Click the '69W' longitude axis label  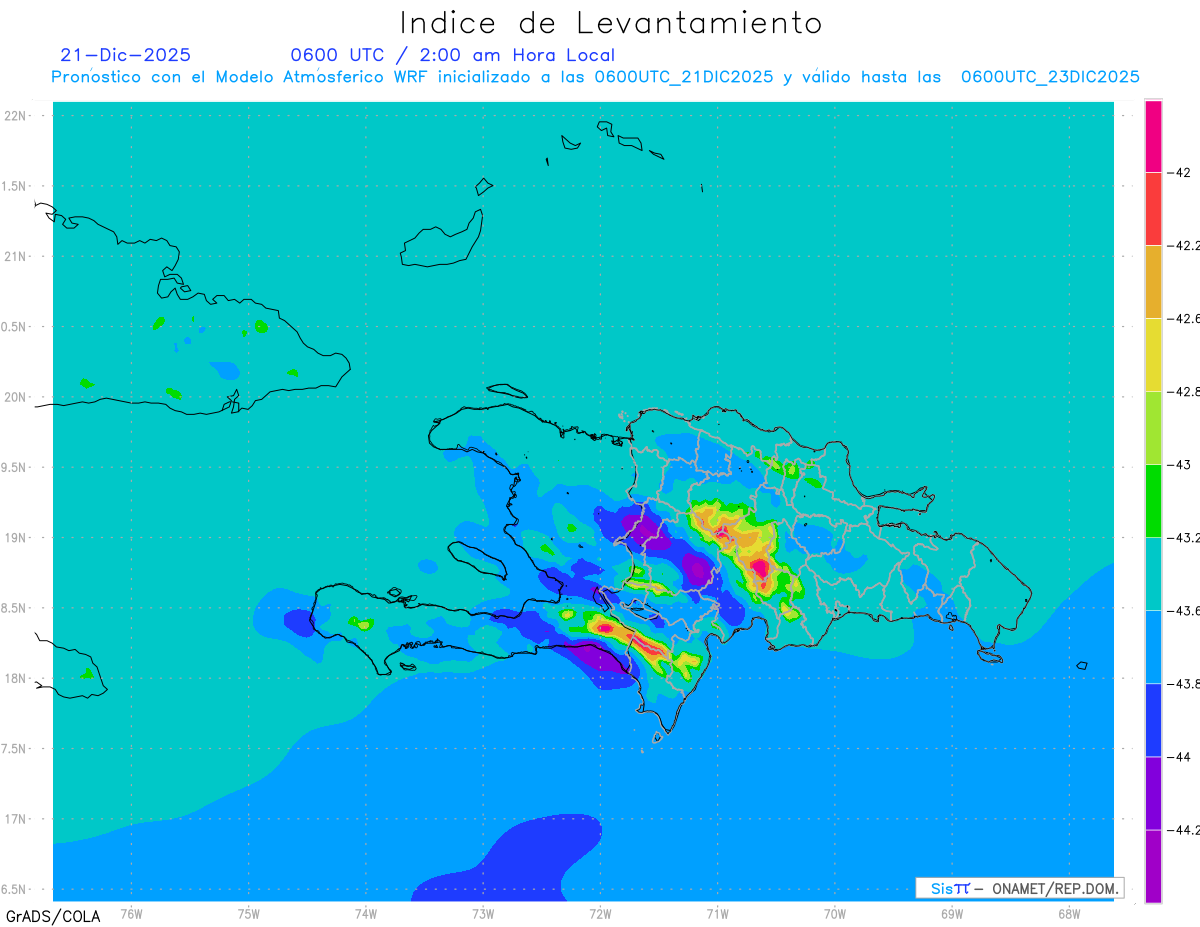(x=952, y=914)
